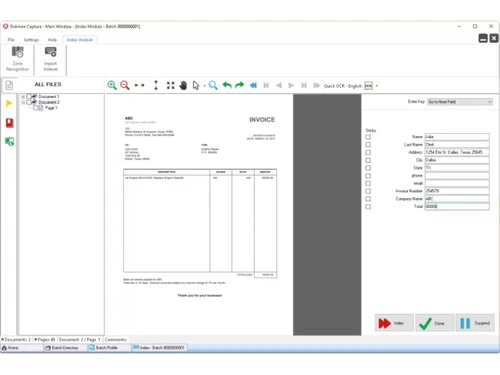The width and height of the screenshot is (500, 375).
Task: Select the hand pan tool
Action: click(183, 85)
